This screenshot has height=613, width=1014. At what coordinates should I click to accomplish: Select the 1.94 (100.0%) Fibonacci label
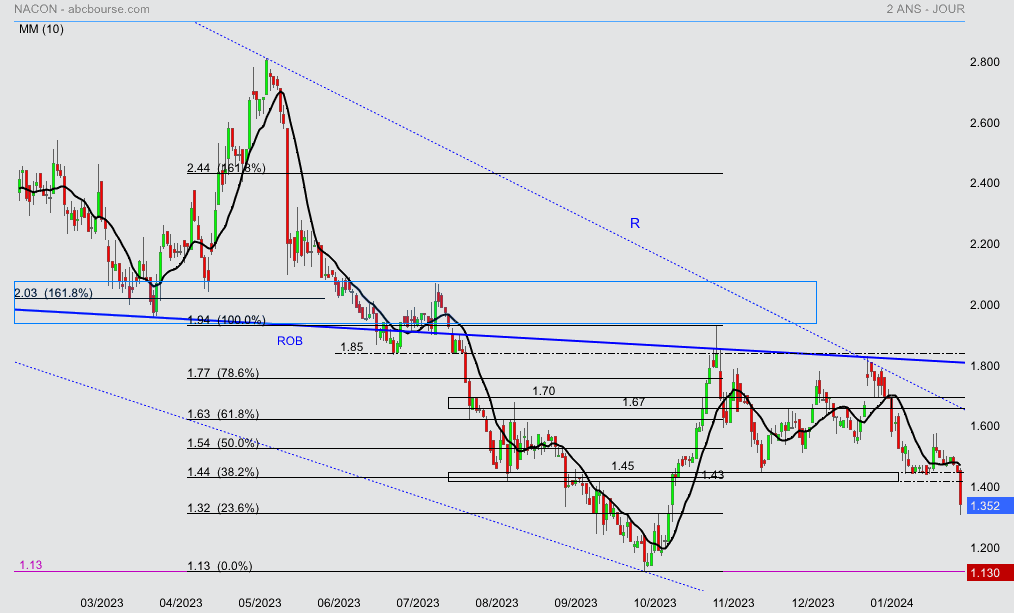point(226,320)
